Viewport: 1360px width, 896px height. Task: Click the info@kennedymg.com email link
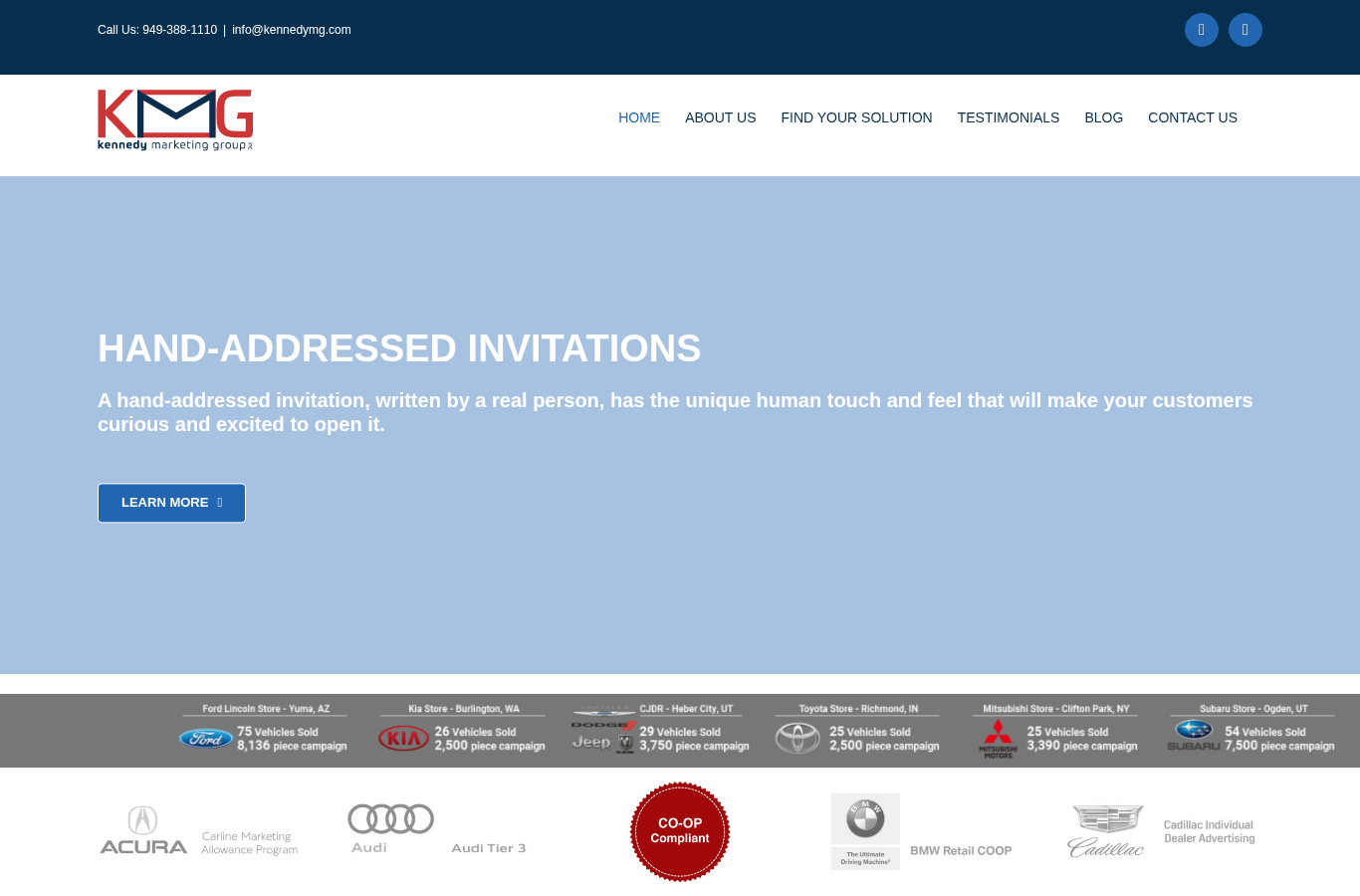click(x=292, y=30)
